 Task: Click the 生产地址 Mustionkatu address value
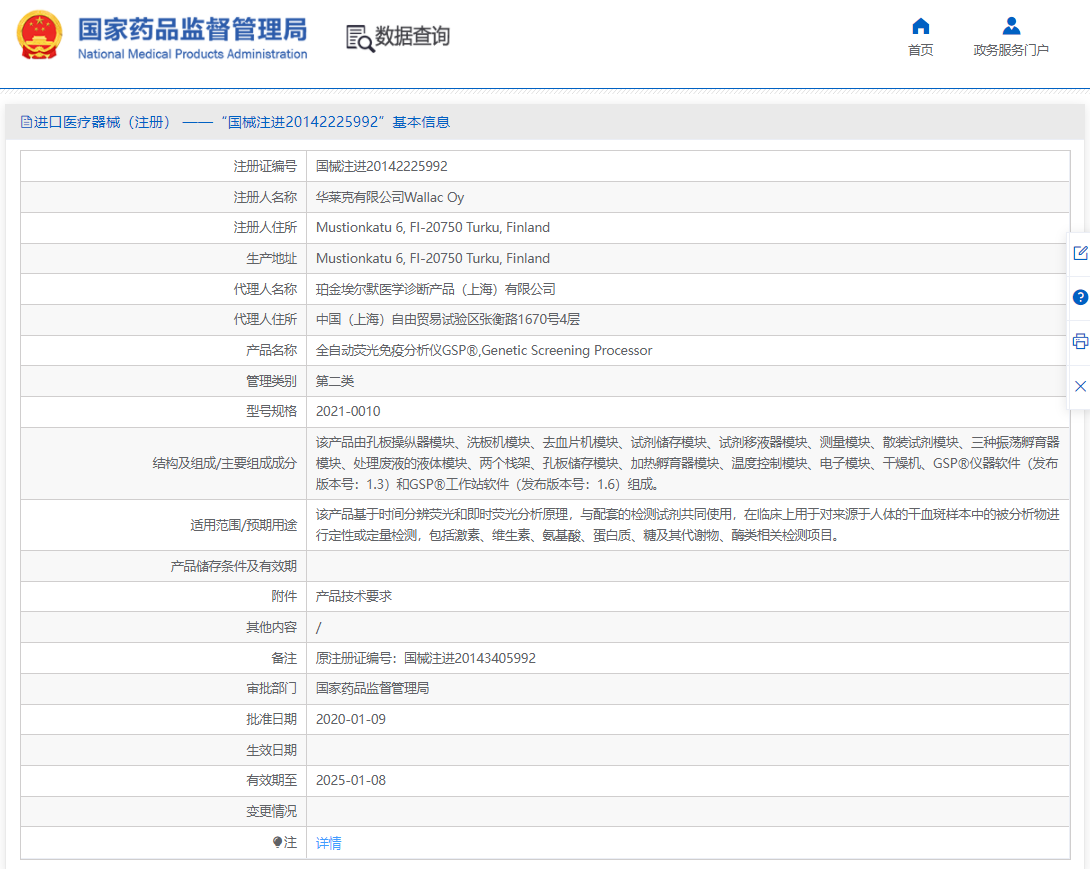click(x=432, y=259)
